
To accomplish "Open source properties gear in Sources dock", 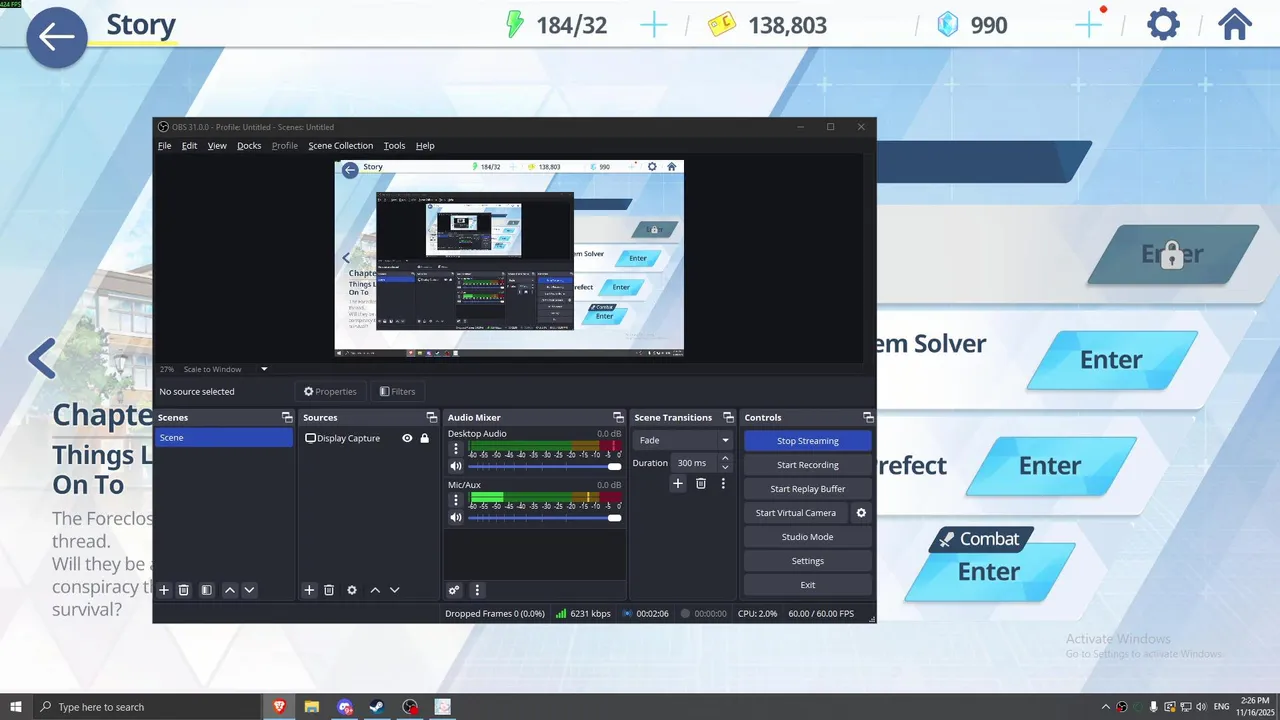I will click(352, 590).
